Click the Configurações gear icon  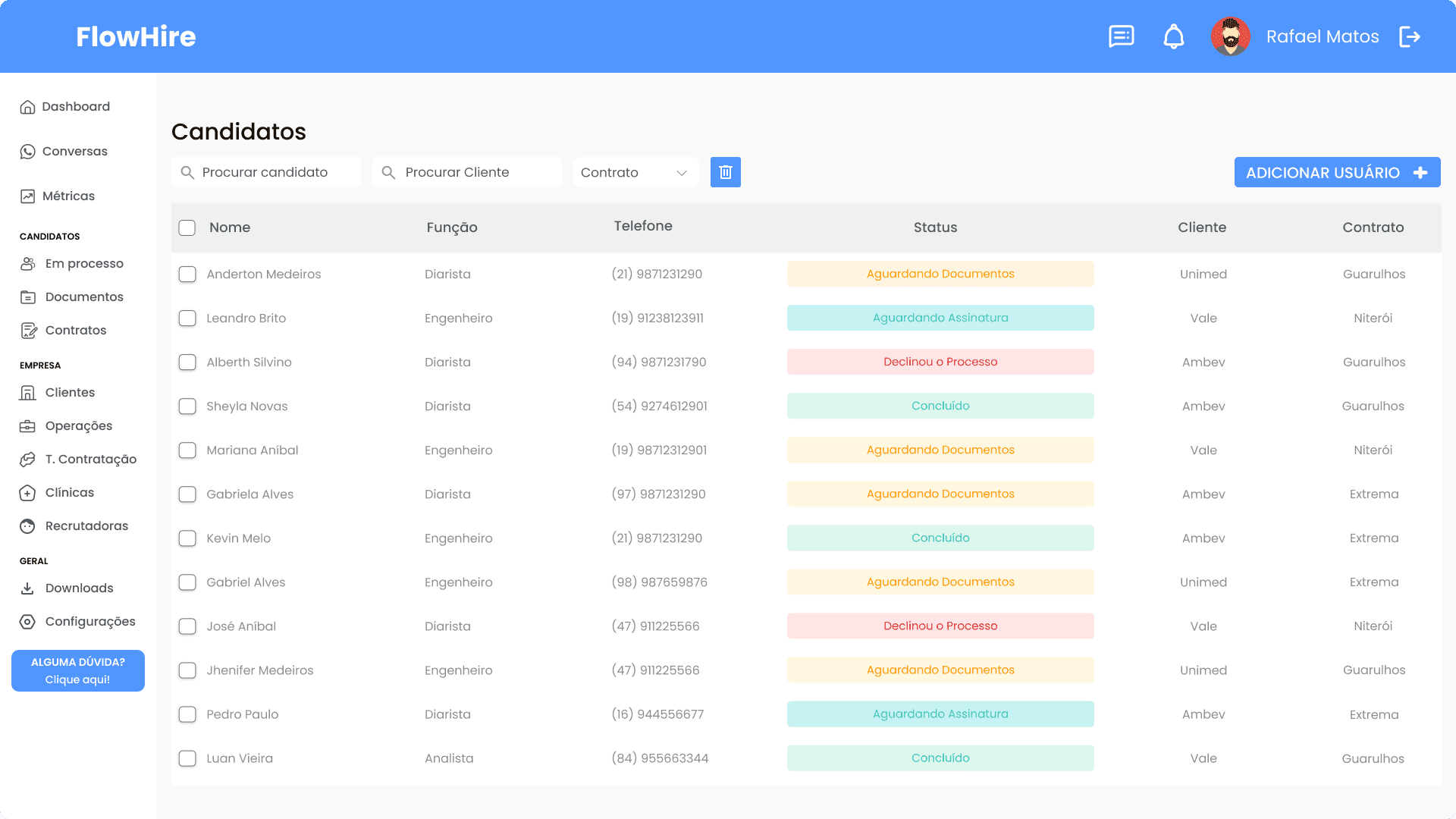pos(28,622)
